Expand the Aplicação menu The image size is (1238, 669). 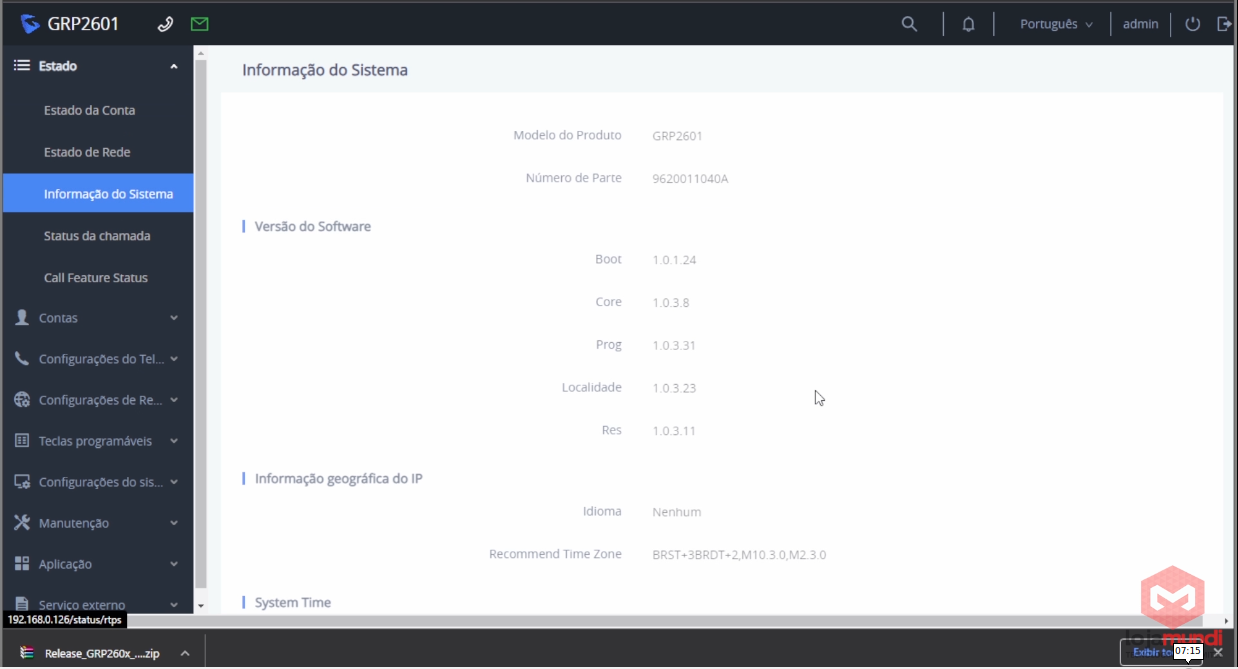pyautogui.click(x=174, y=564)
